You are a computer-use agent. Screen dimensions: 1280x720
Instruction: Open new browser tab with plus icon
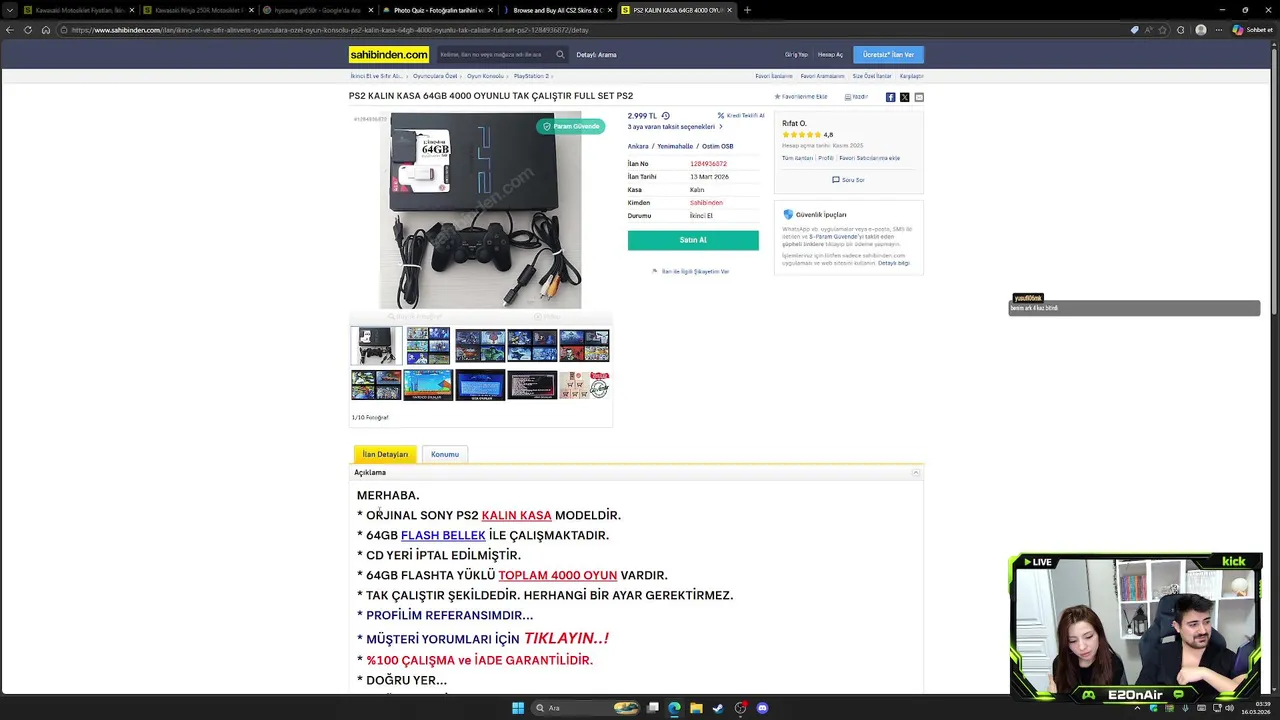coord(747,10)
